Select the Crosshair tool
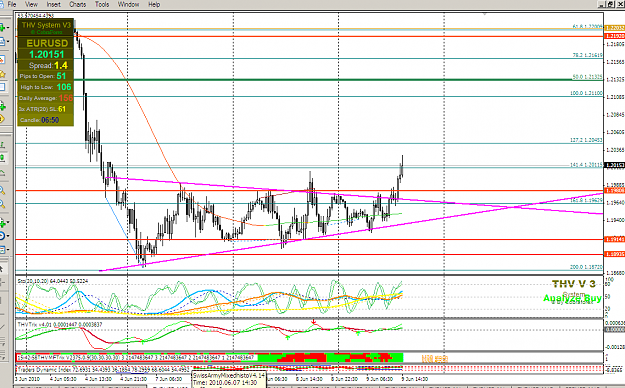Screen dimensions: 625x388 pyautogui.click(x=2, y=282)
